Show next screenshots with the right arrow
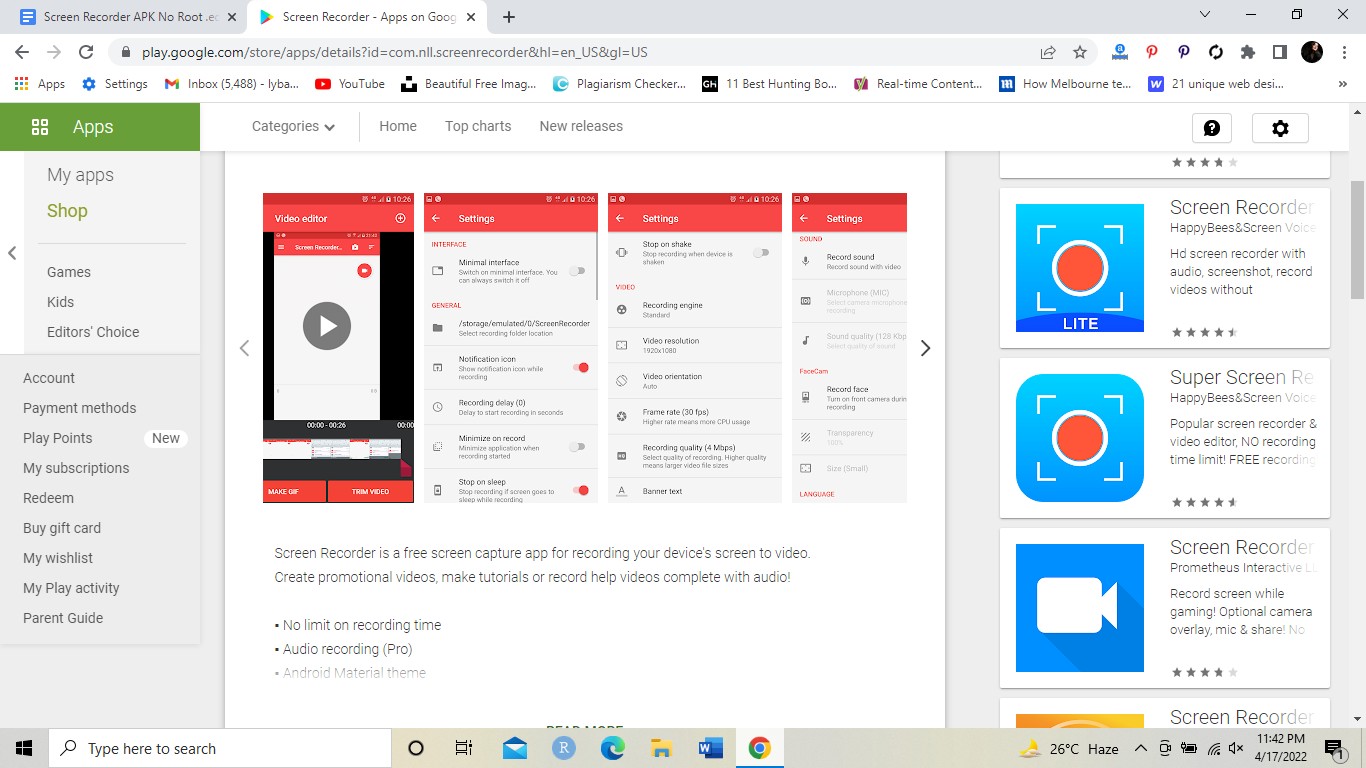 click(925, 348)
